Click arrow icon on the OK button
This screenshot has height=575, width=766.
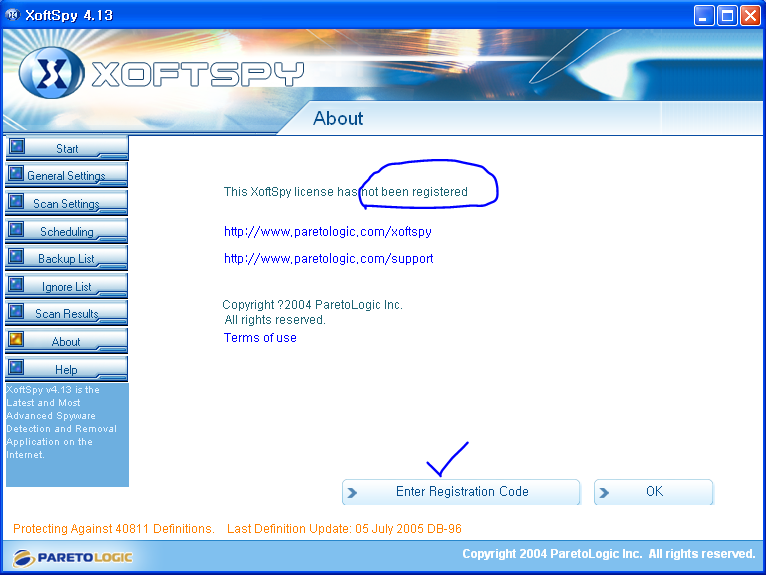[x=604, y=492]
